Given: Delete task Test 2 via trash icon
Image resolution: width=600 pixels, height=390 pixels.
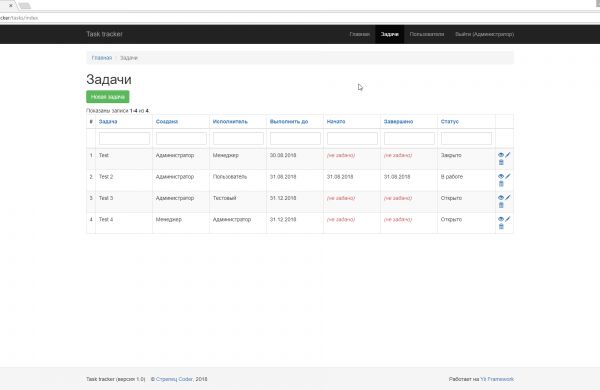Looking at the screenshot, I should click(501, 184).
